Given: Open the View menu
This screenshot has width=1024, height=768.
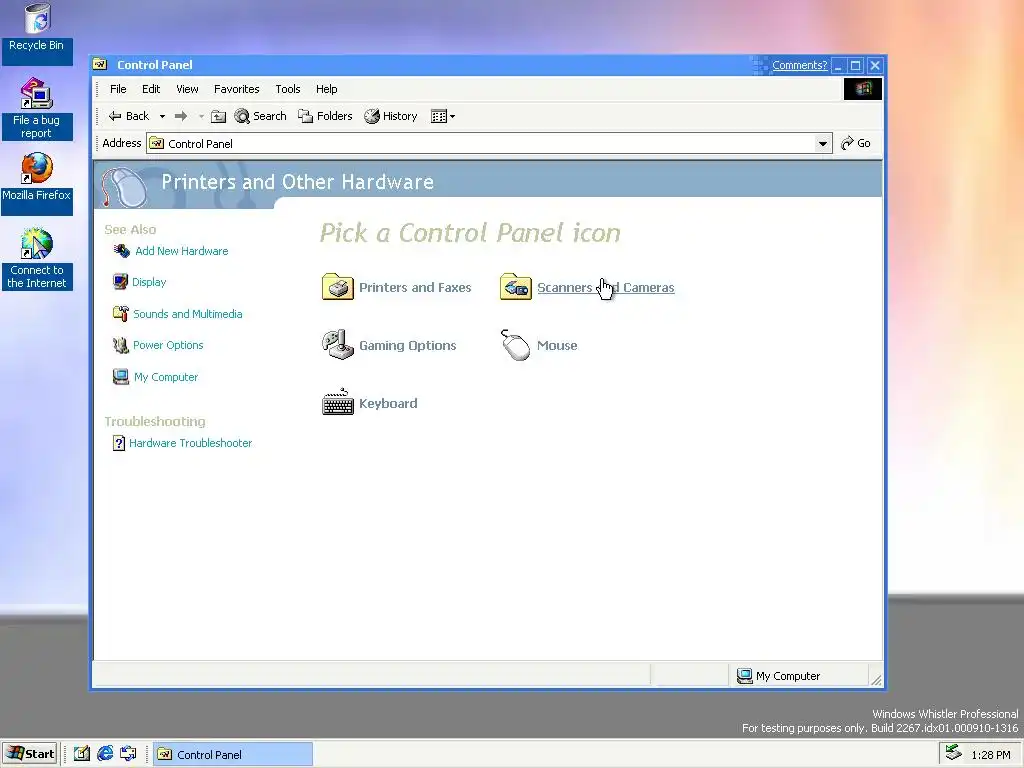Looking at the screenshot, I should pos(187,89).
